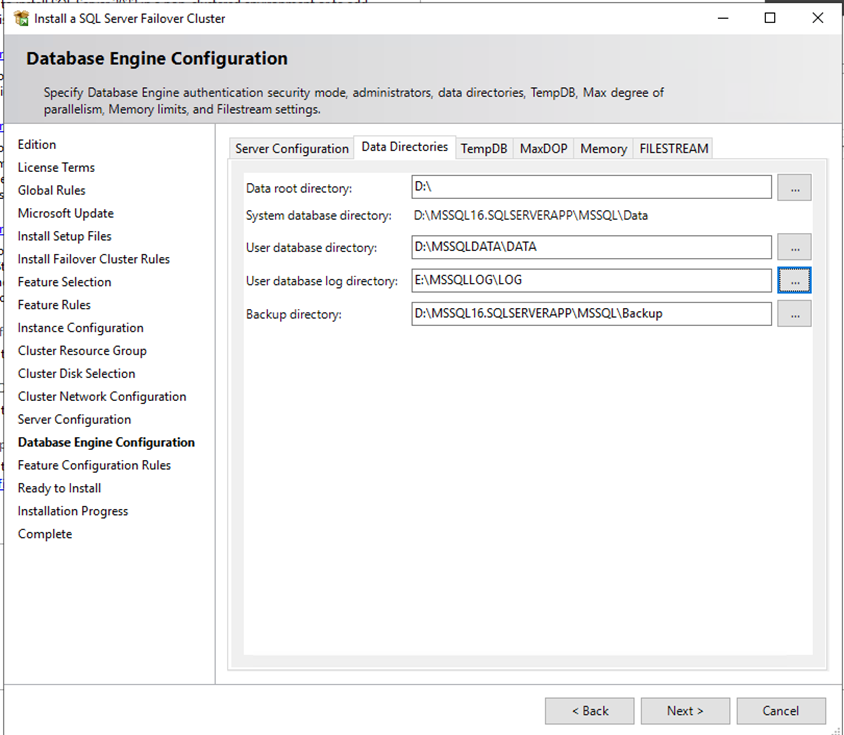This screenshot has height=735, width=844.
Task: Cancel the failover cluster installation
Action: (781, 711)
